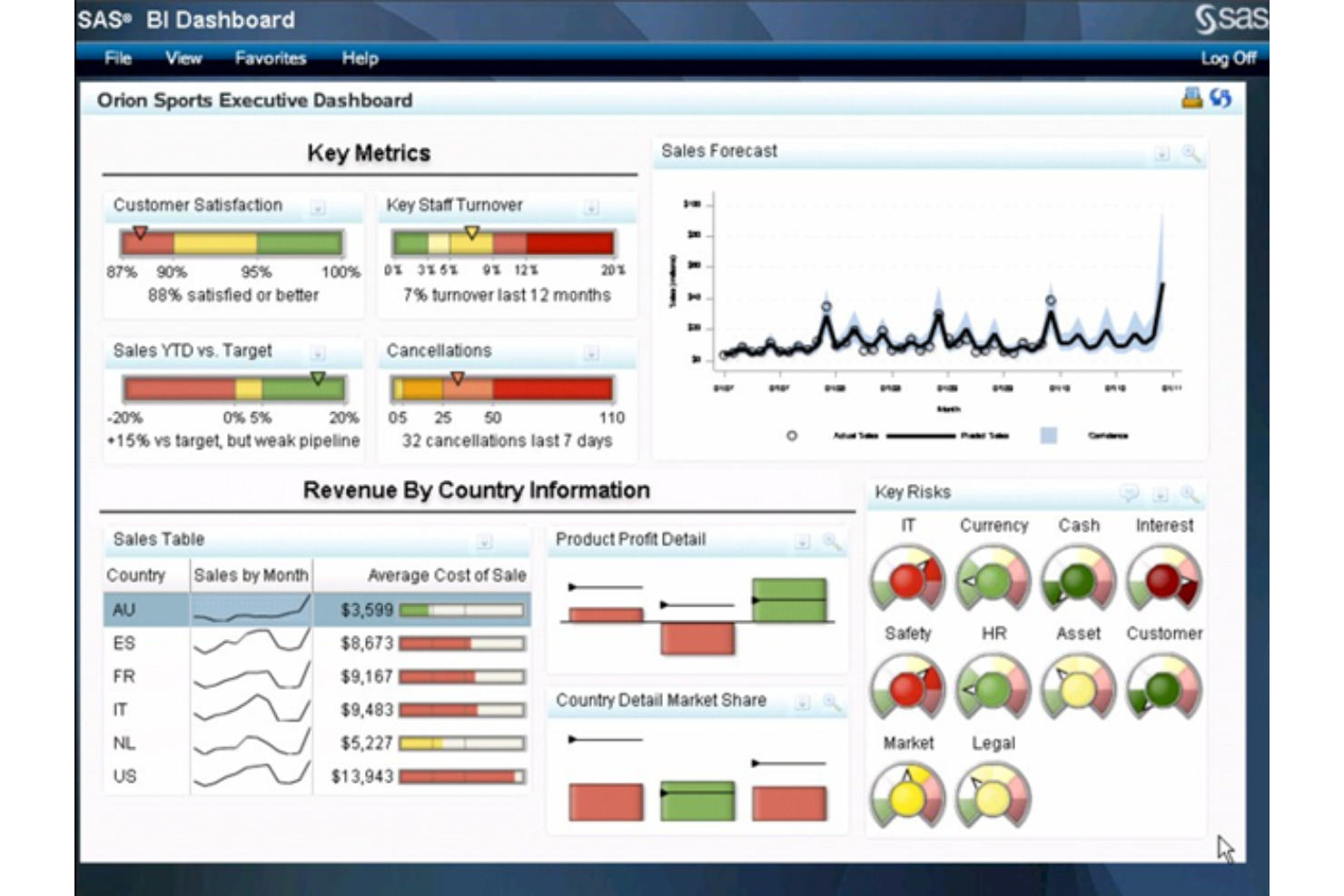Viewport: 1344px width, 896px height.
Task: Click the IT risk gauge
Action: (907, 579)
